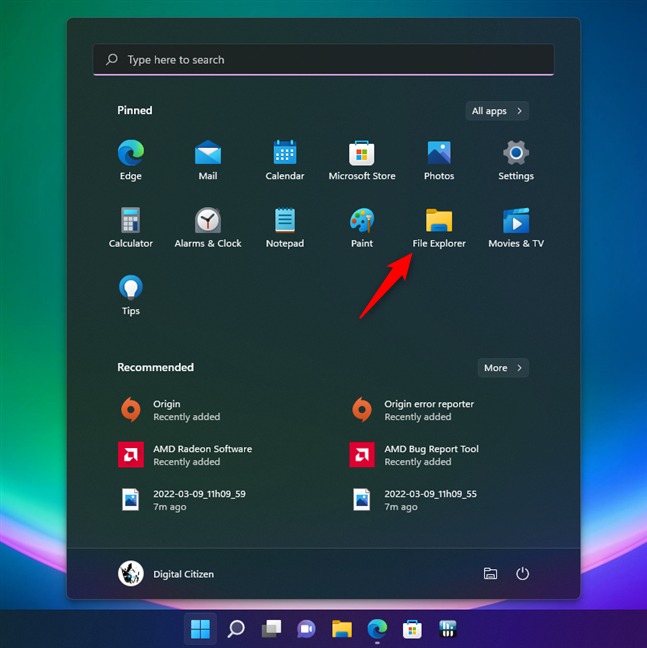Launch Movies & TV
This screenshot has height=648, width=647.
516,228
